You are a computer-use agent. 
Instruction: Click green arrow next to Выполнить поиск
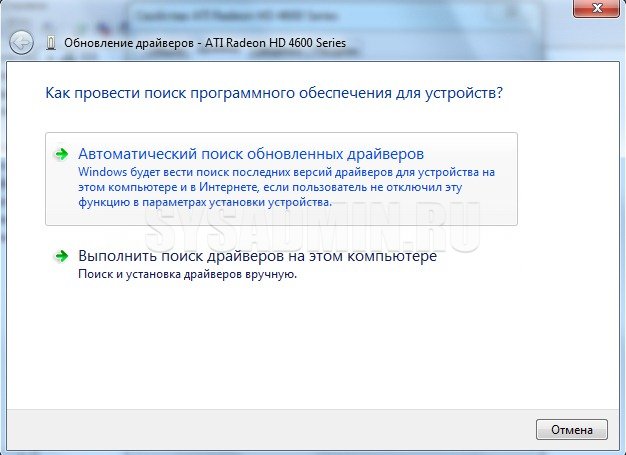point(62,257)
